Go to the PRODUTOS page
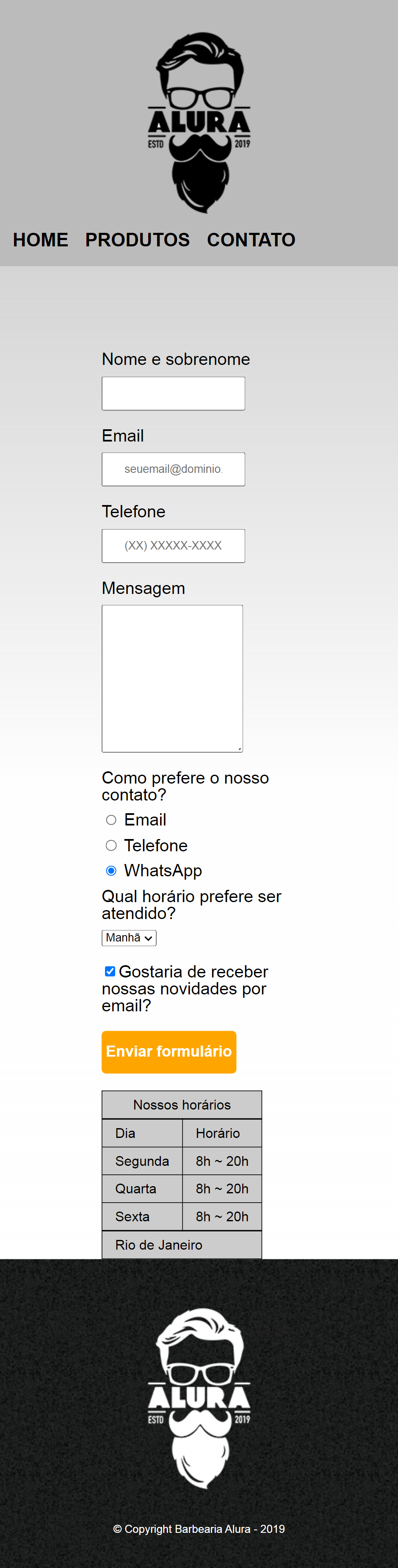This screenshot has height=1568, width=398. pyautogui.click(x=138, y=240)
